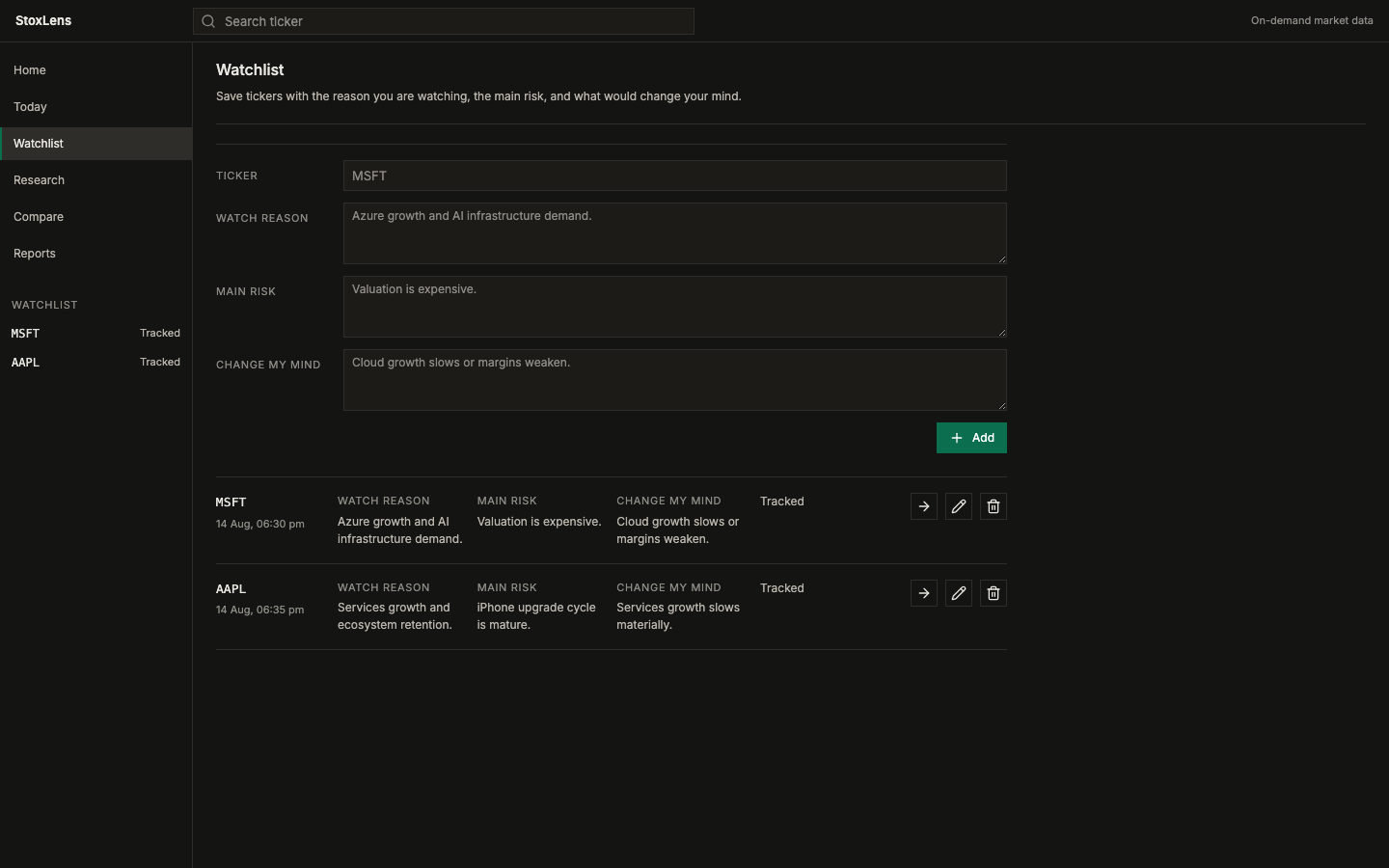Screen dimensions: 1389x868
Task: Click 'On-demand market data' label
Action: coord(1312,20)
